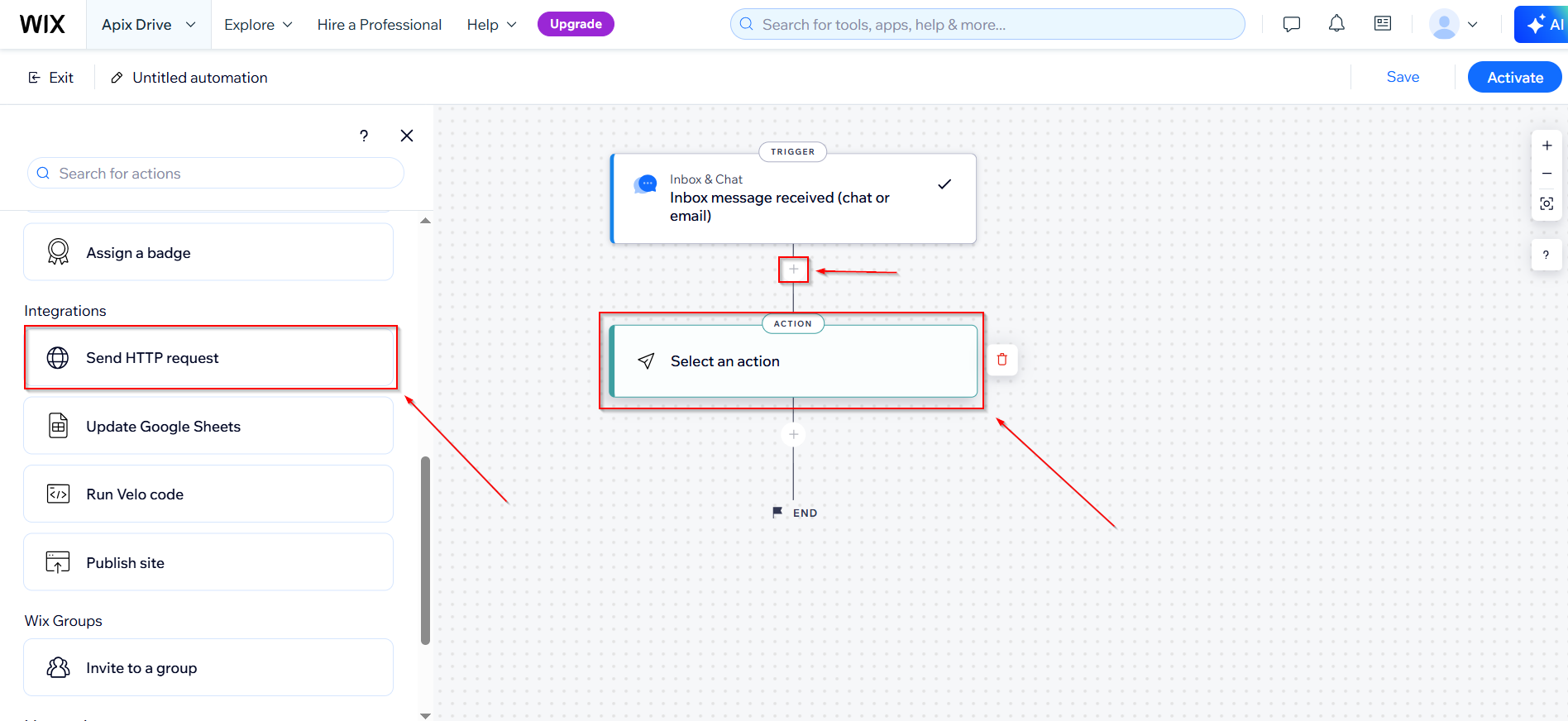This screenshot has height=721, width=1568.
Task: Open the news feed icon in header
Action: pyautogui.click(x=1383, y=23)
